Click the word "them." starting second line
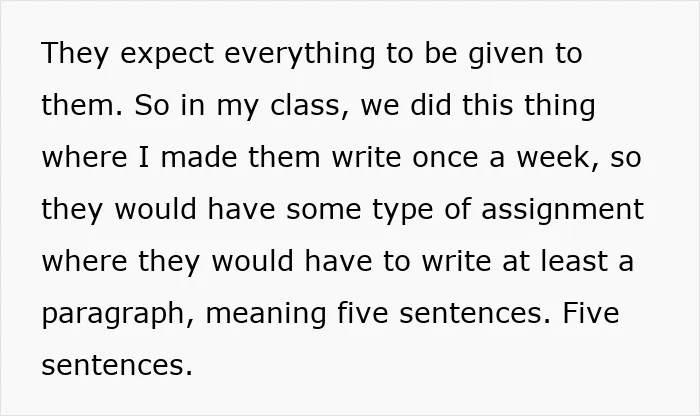The height and width of the screenshot is (416, 700). [x=82, y=106]
